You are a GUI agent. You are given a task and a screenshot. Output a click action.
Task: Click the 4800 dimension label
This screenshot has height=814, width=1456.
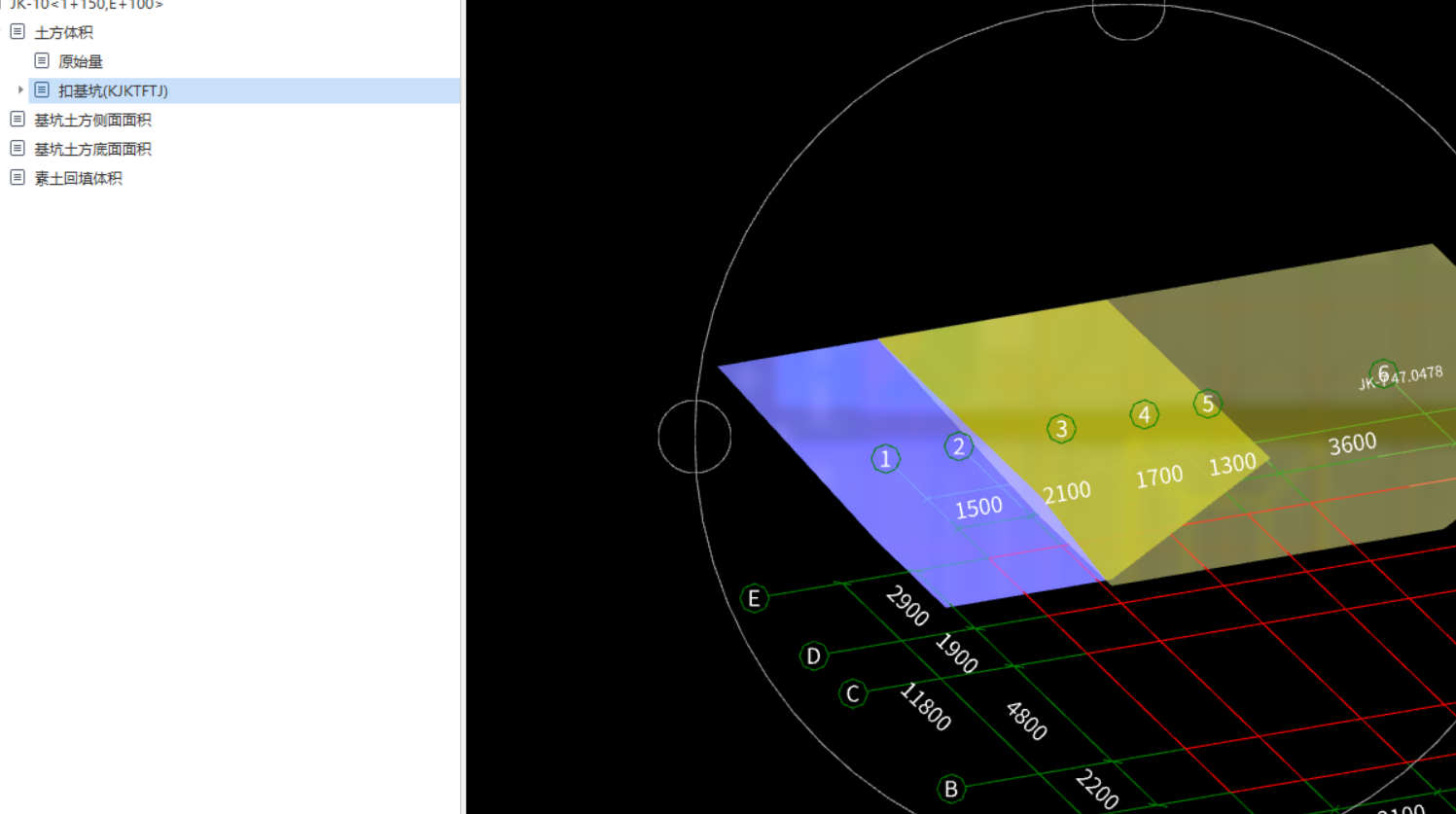point(1026,721)
